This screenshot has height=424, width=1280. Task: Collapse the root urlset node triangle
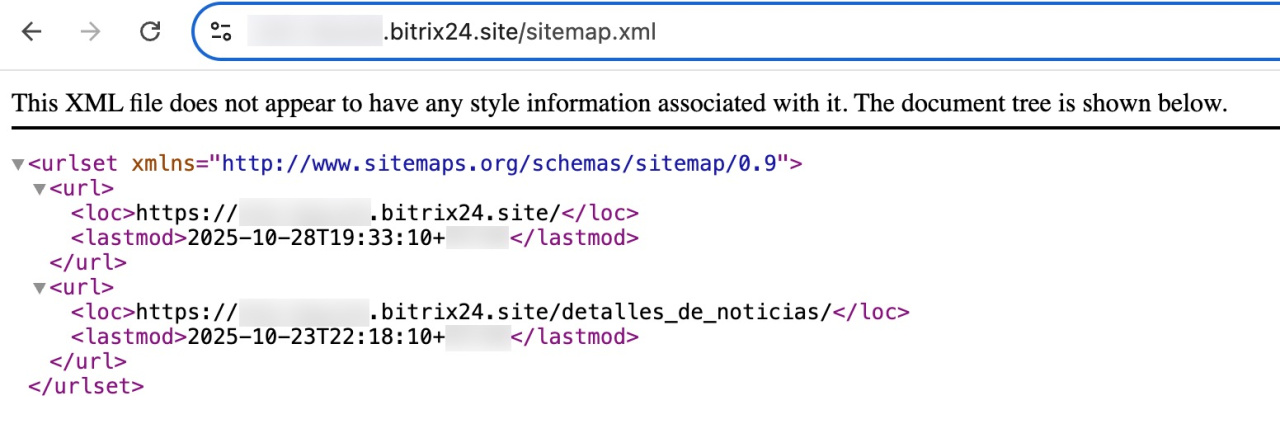(18, 164)
